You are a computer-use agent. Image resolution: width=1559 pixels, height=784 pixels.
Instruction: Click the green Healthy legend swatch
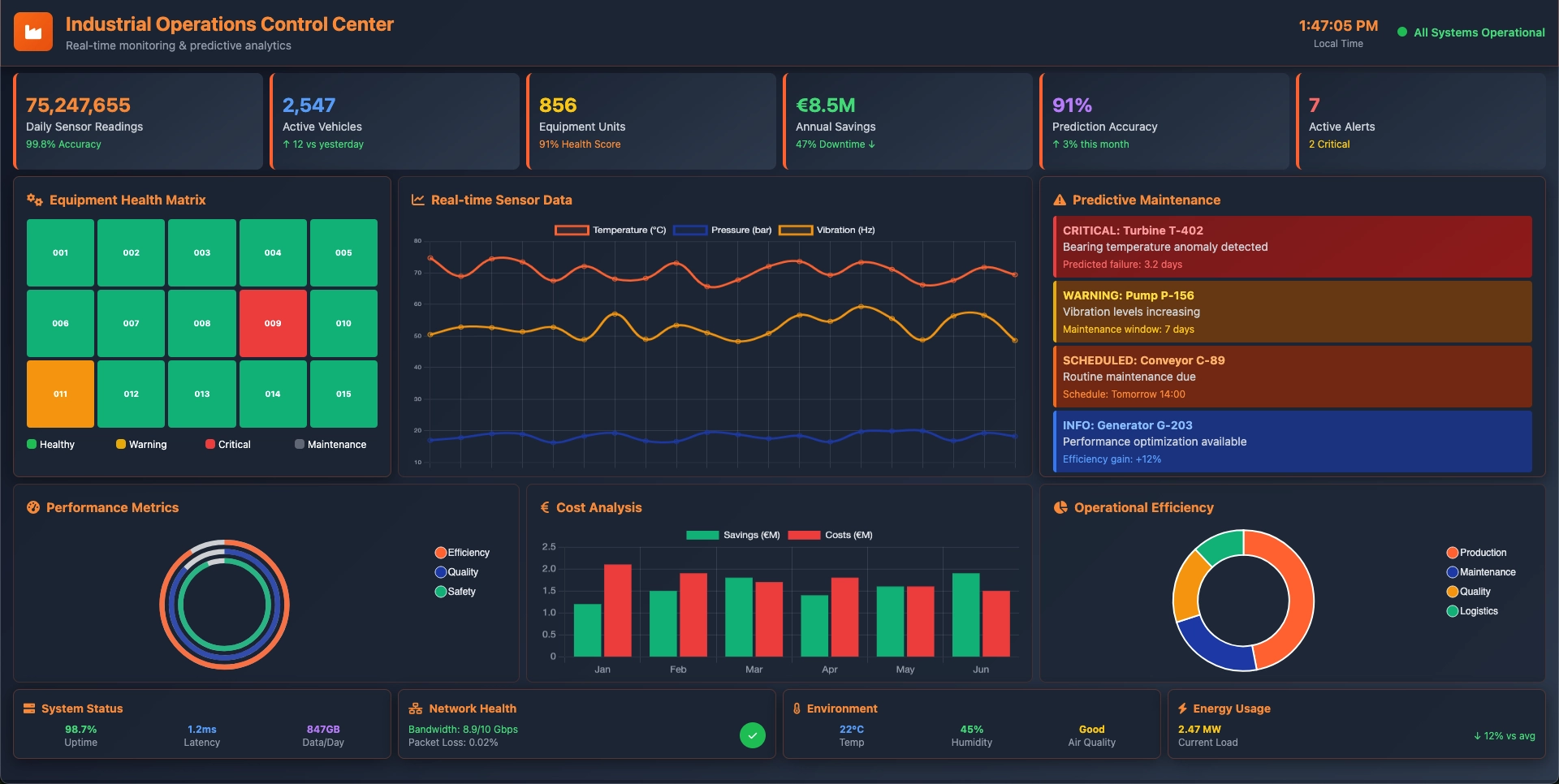click(x=32, y=444)
